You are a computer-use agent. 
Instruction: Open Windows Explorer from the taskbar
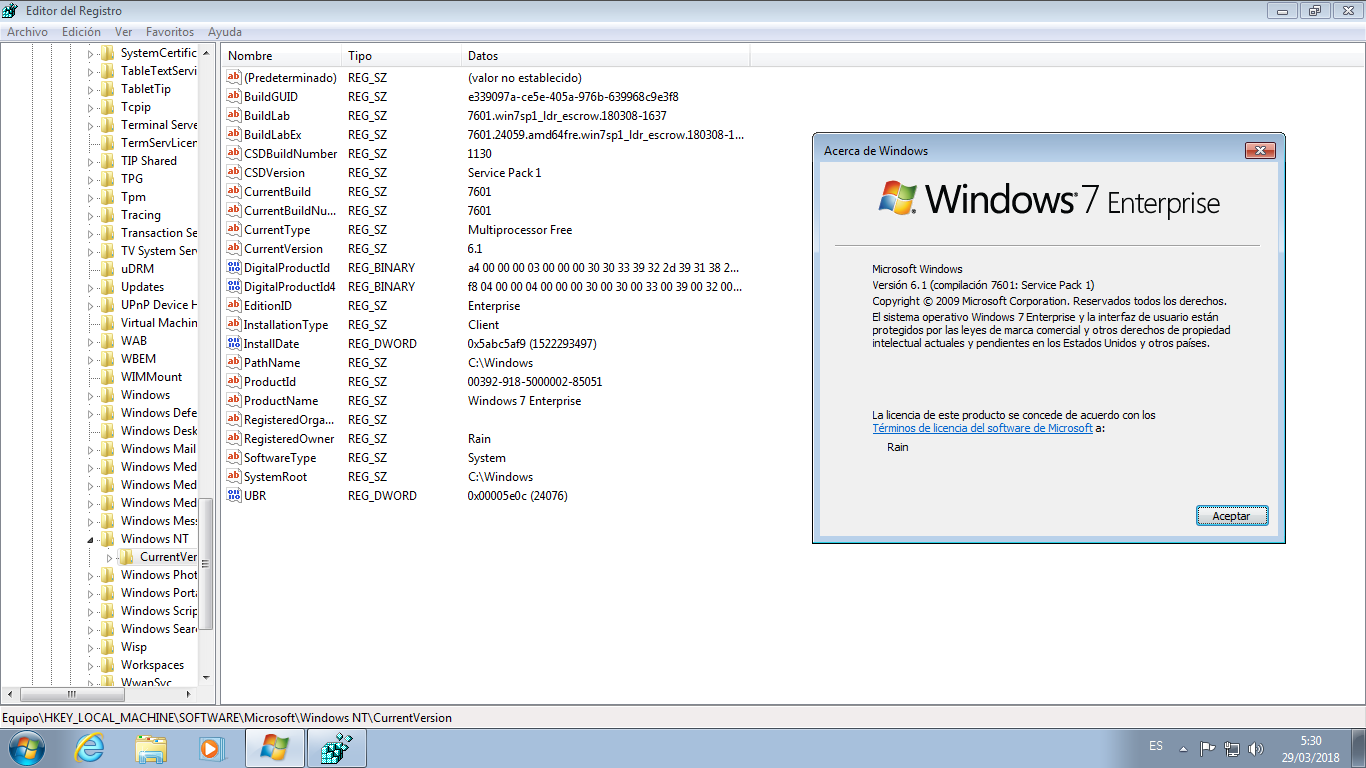[151, 748]
